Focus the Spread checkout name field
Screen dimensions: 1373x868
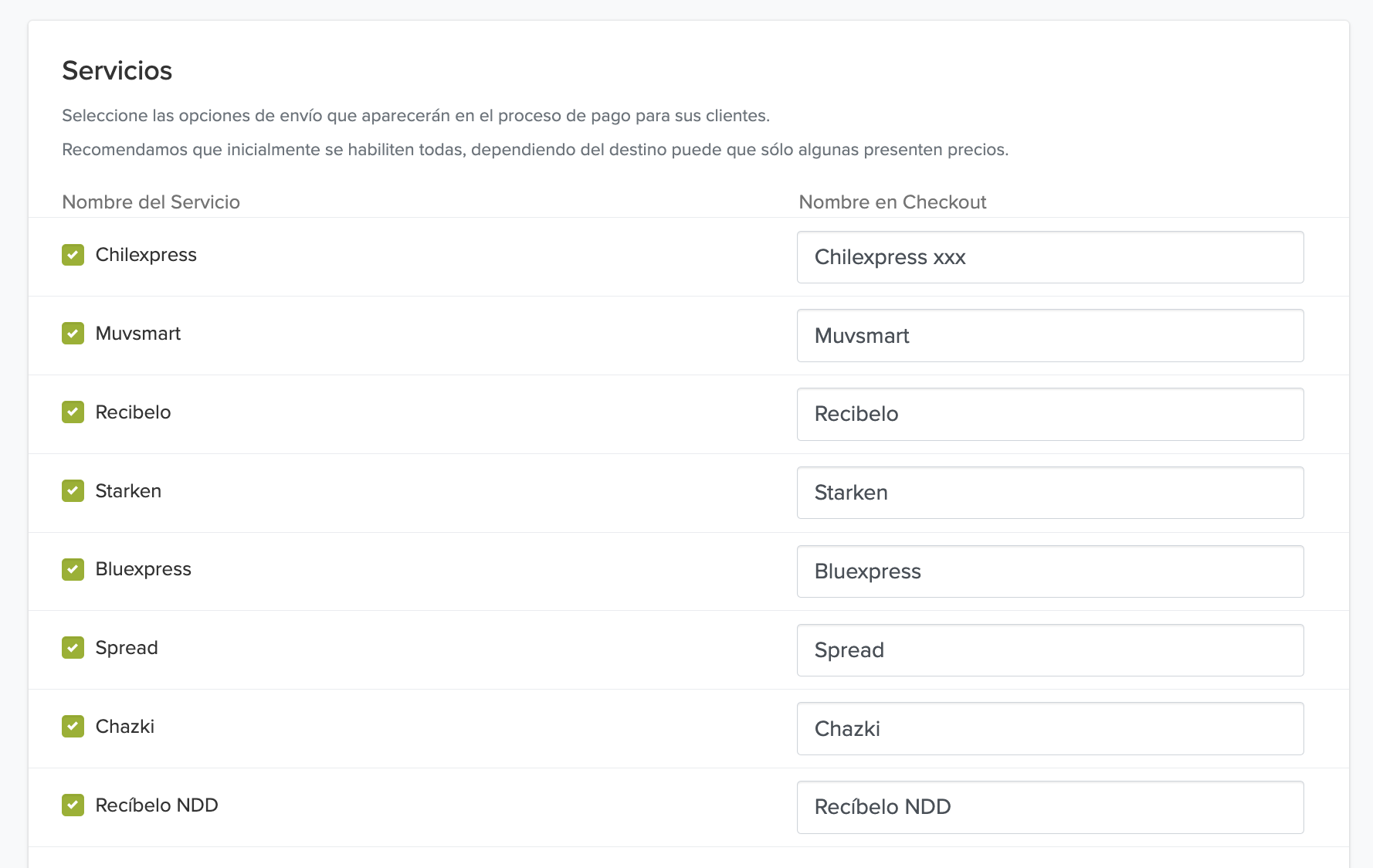click(1050, 650)
